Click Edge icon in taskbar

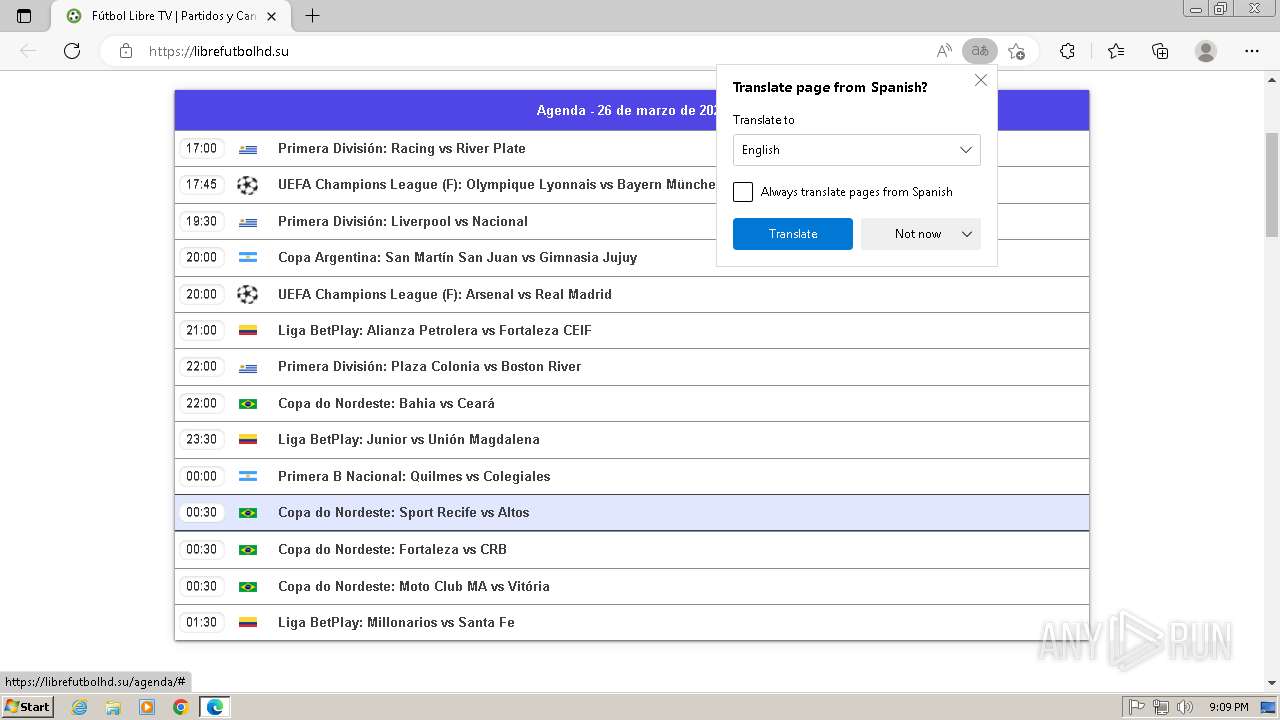215,707
